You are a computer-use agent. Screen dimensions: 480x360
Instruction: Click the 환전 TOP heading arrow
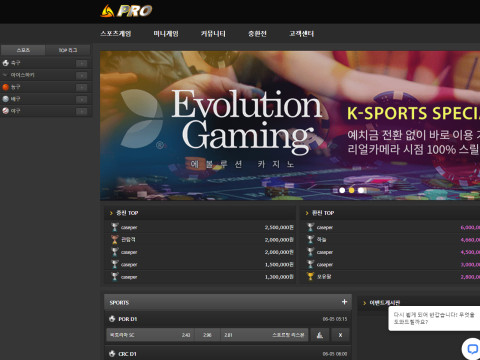pyautogui.click(x=307, y=213)
